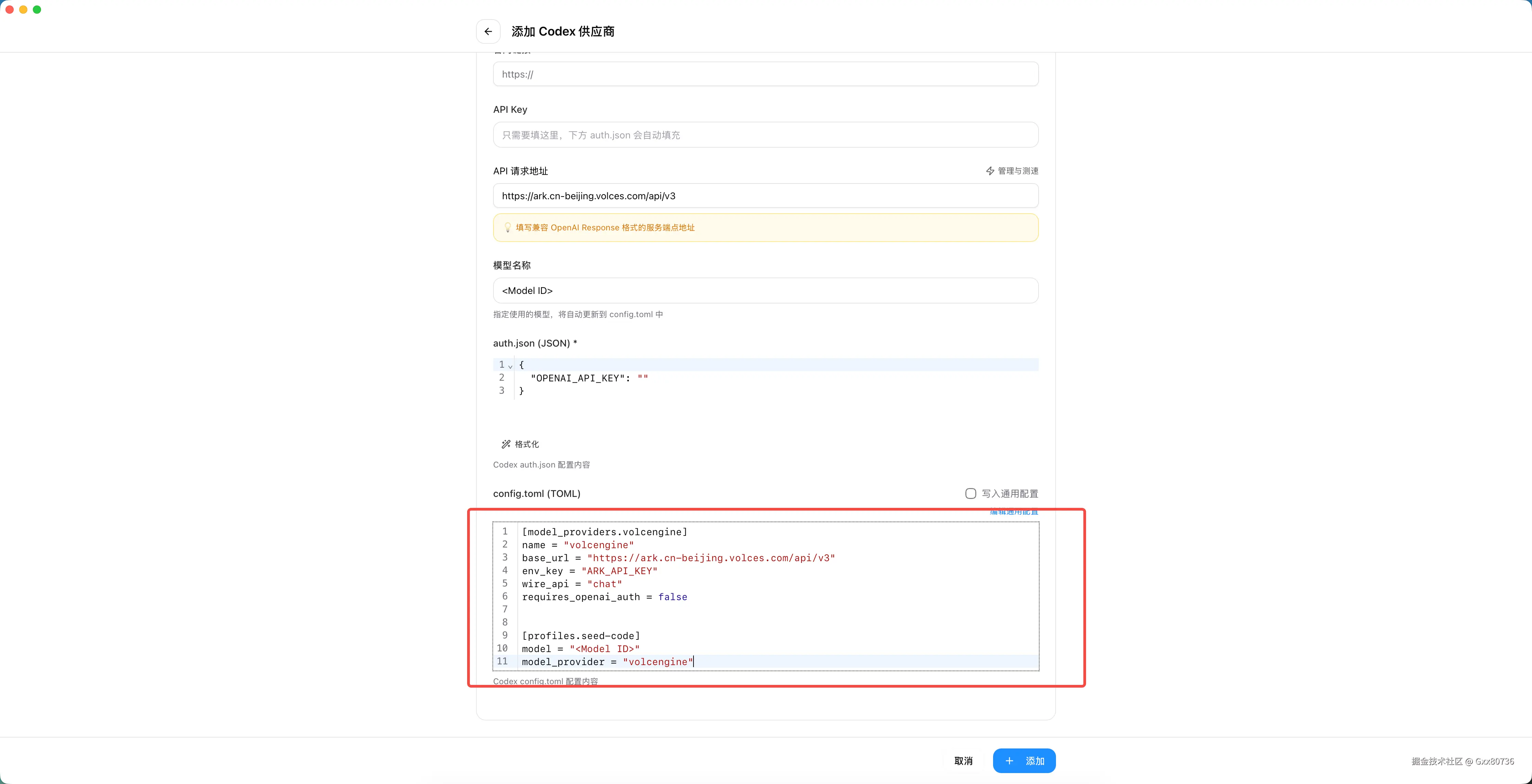Open the 编辑通用配置 link

pos(1014,512)
